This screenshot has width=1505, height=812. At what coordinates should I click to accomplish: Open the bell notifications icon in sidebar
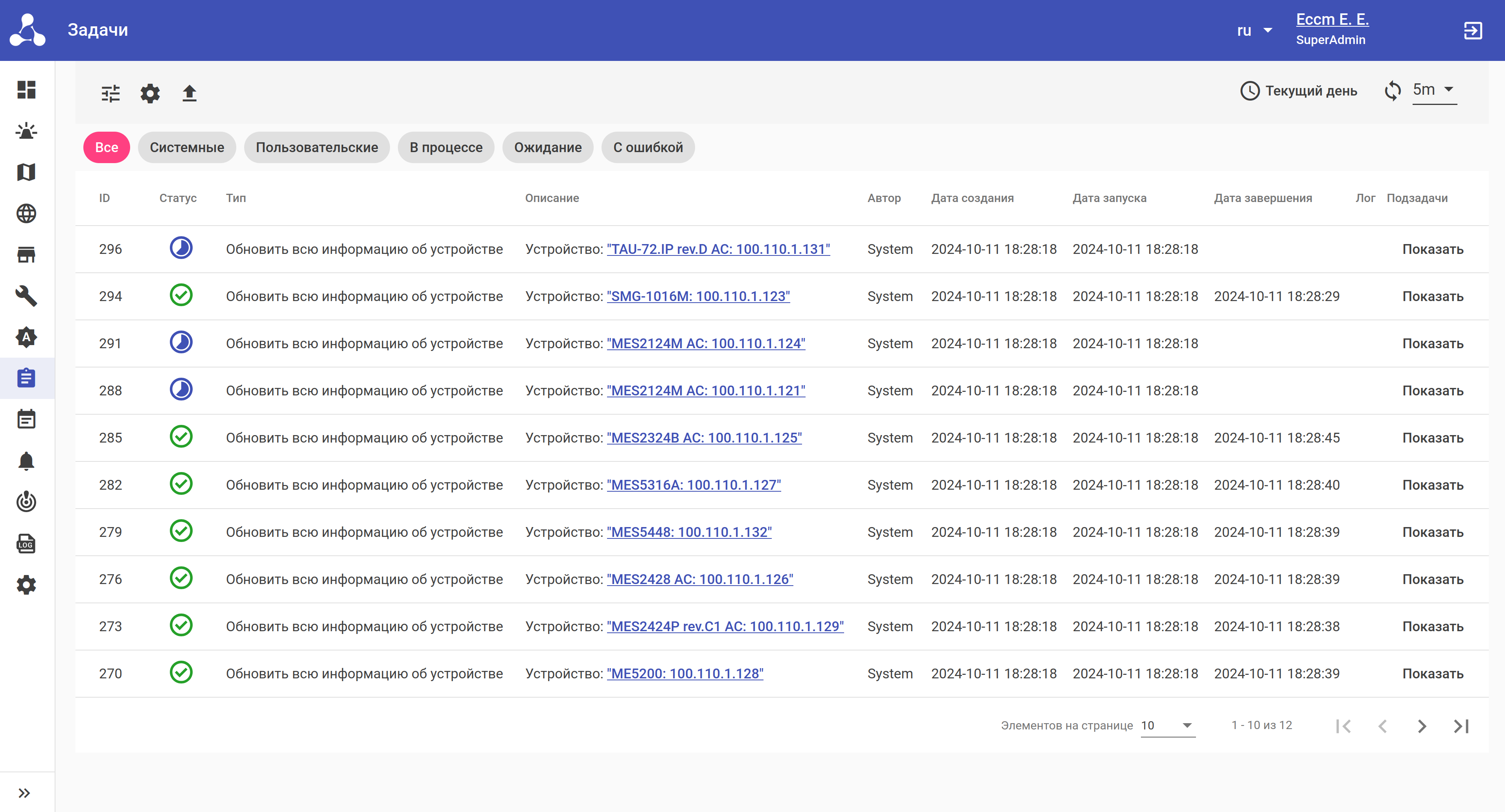click(26, 461)
